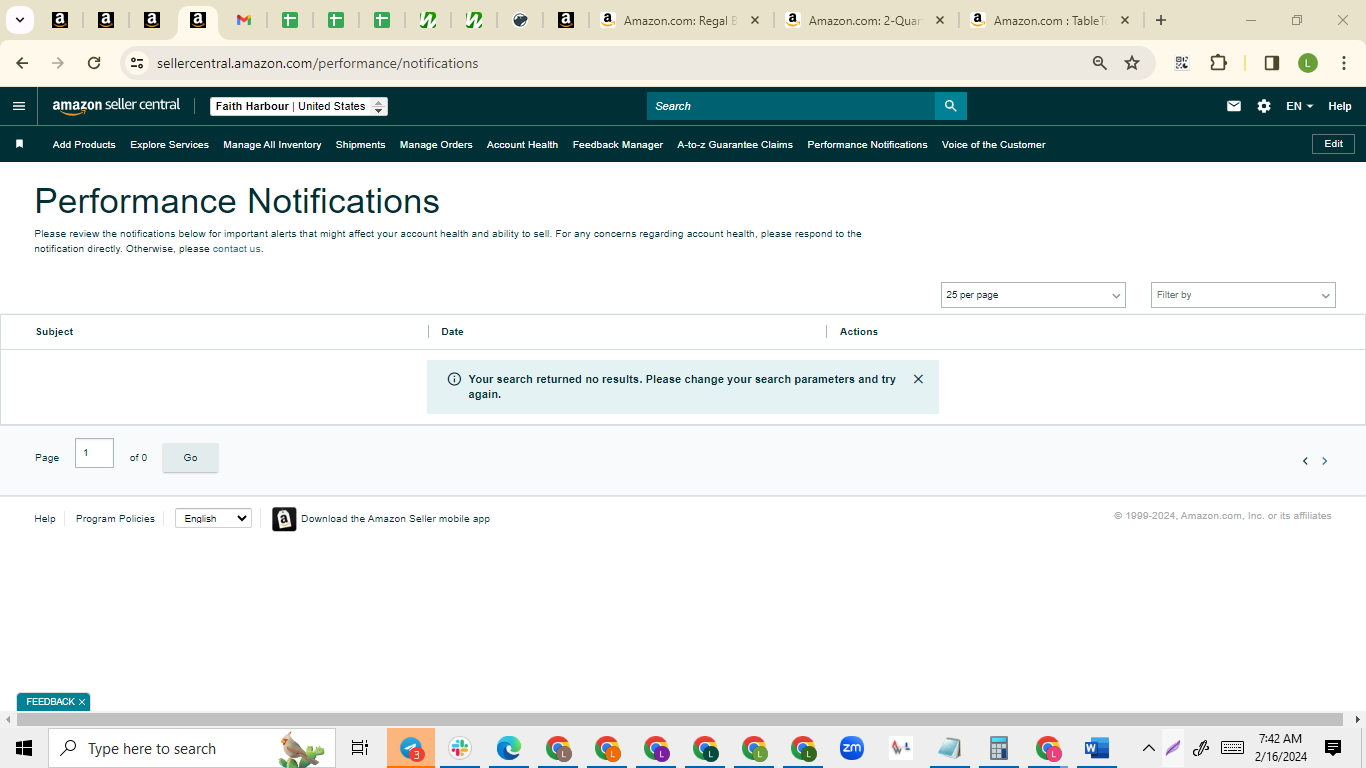Open Zoom from the taskbar

pos(852,748)
